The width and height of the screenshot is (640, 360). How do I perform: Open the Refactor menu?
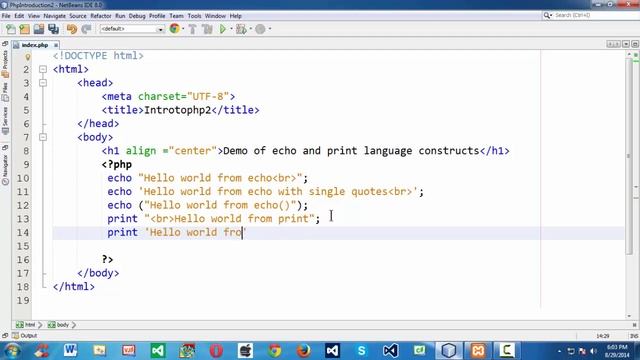(x=100, y=16)
